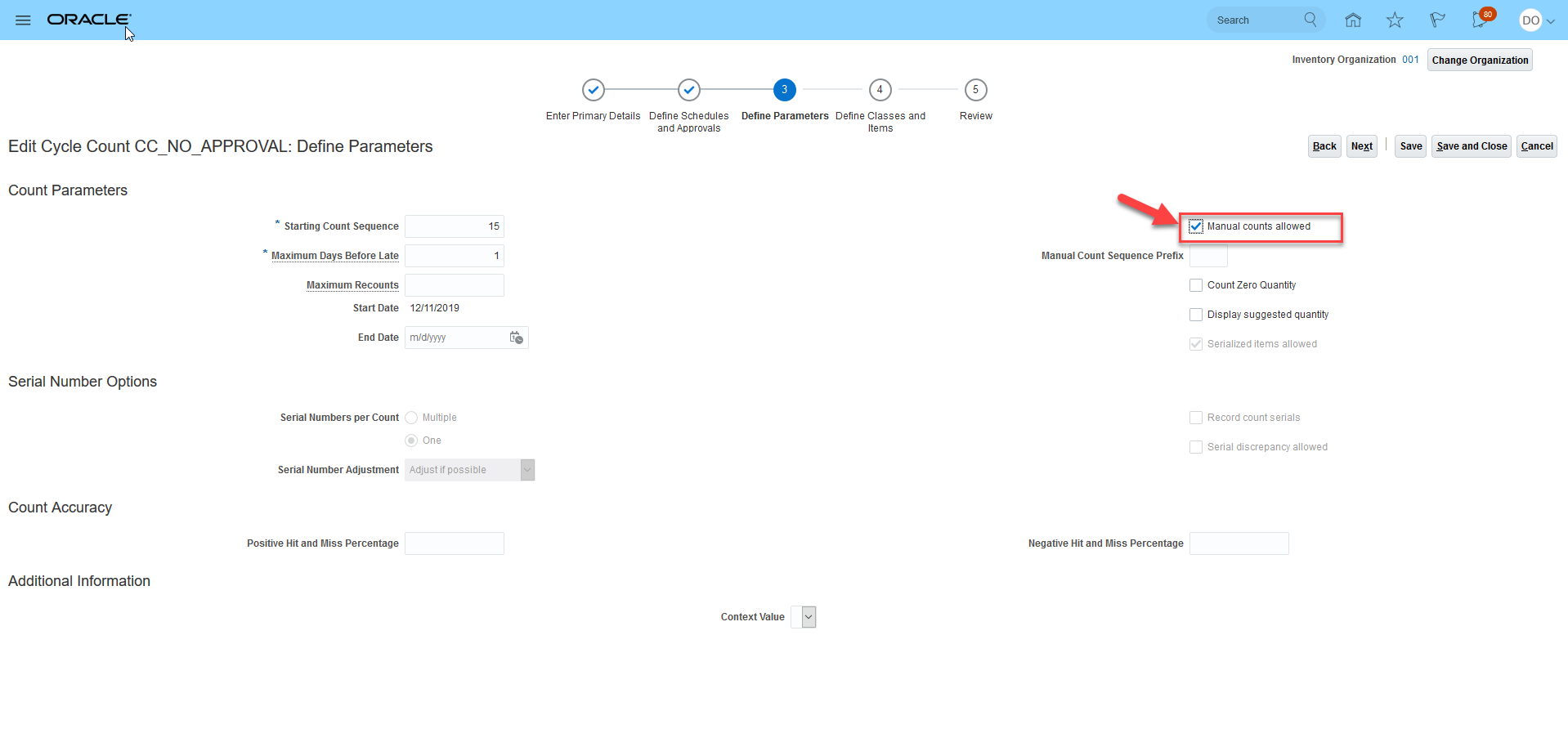Click the Save button
This screenshot has height=738, width=1568.
1411,146
